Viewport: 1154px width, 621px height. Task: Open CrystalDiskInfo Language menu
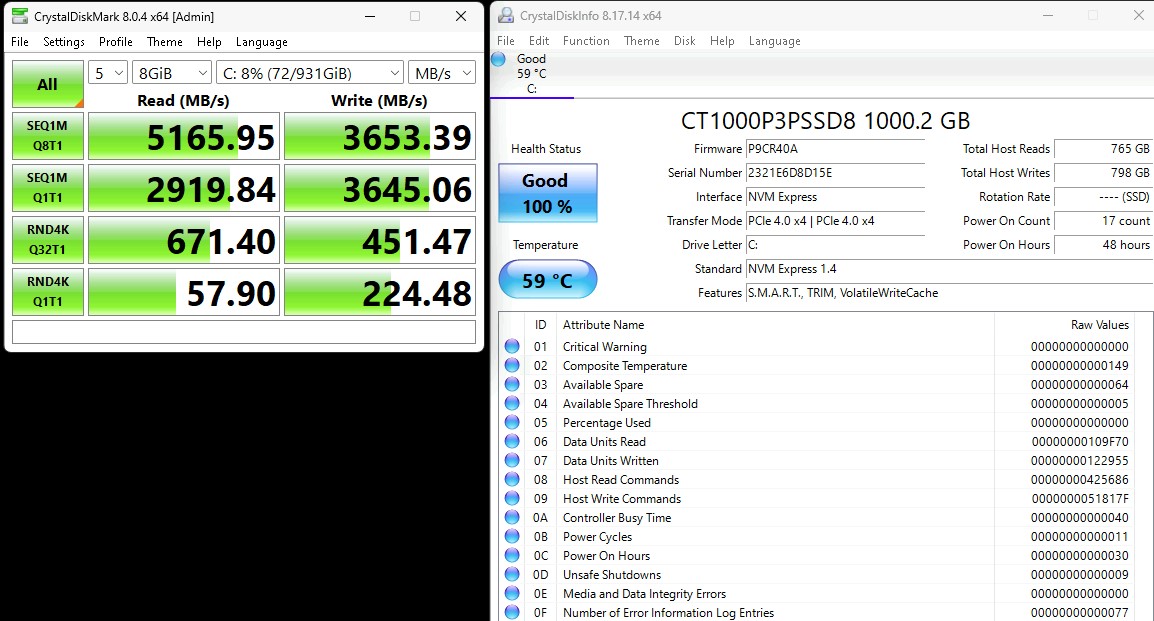pos(774,41)
